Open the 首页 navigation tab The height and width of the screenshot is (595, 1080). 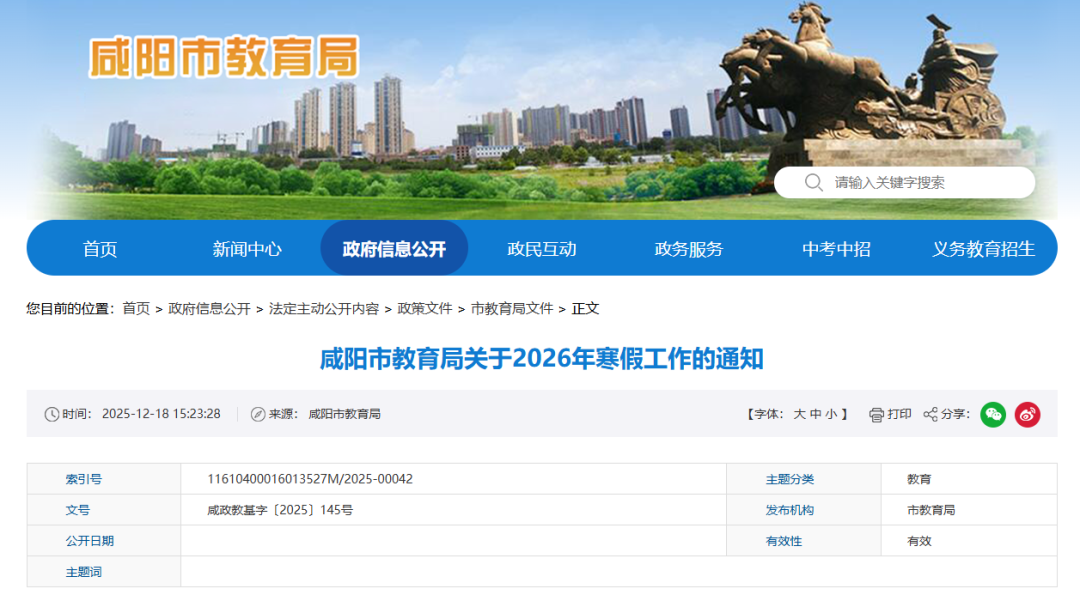100,249
